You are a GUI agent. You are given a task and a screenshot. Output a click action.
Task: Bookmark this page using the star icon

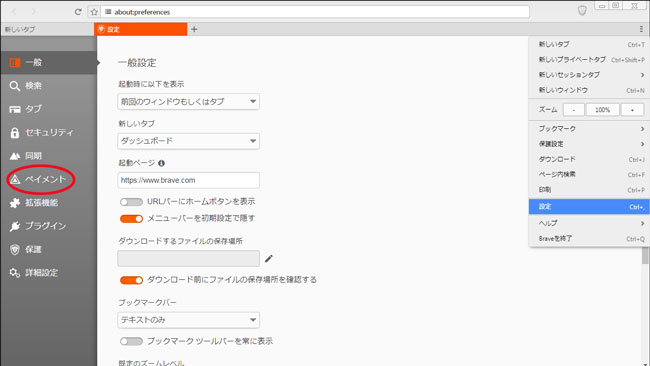(95, 12)
